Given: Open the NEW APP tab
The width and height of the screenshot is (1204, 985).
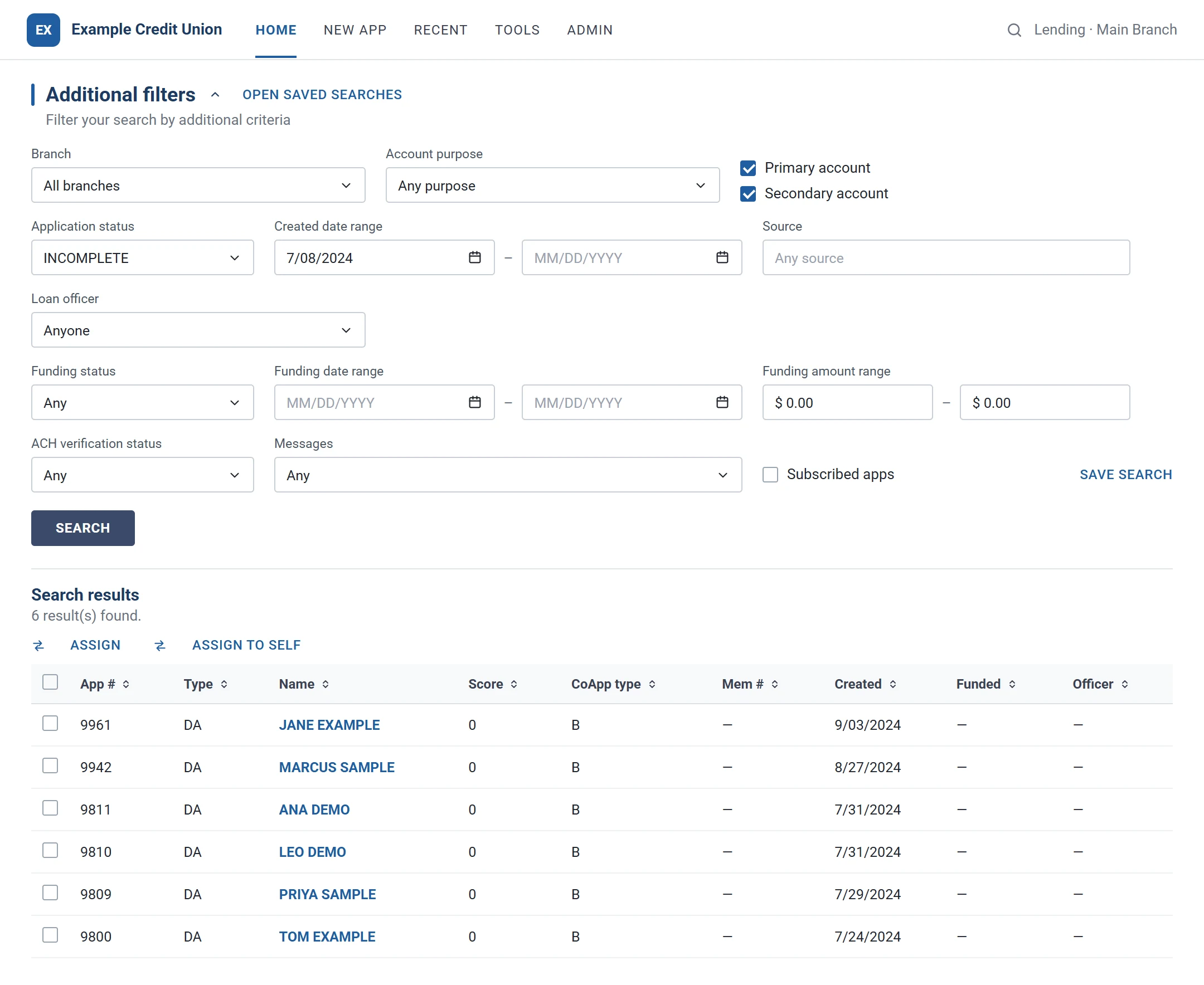Looking at the screenshot, I should coord(356,30).
